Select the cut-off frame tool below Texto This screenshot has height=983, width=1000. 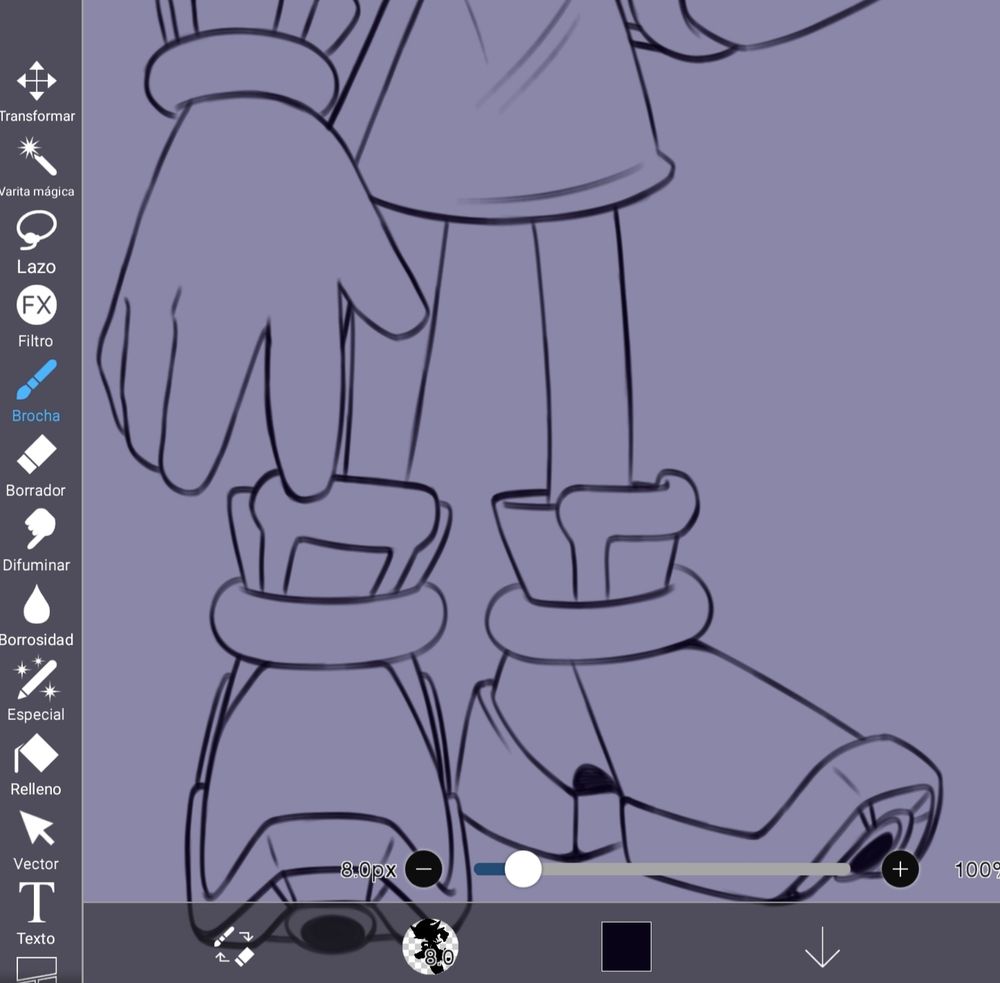tap(36, 970)
